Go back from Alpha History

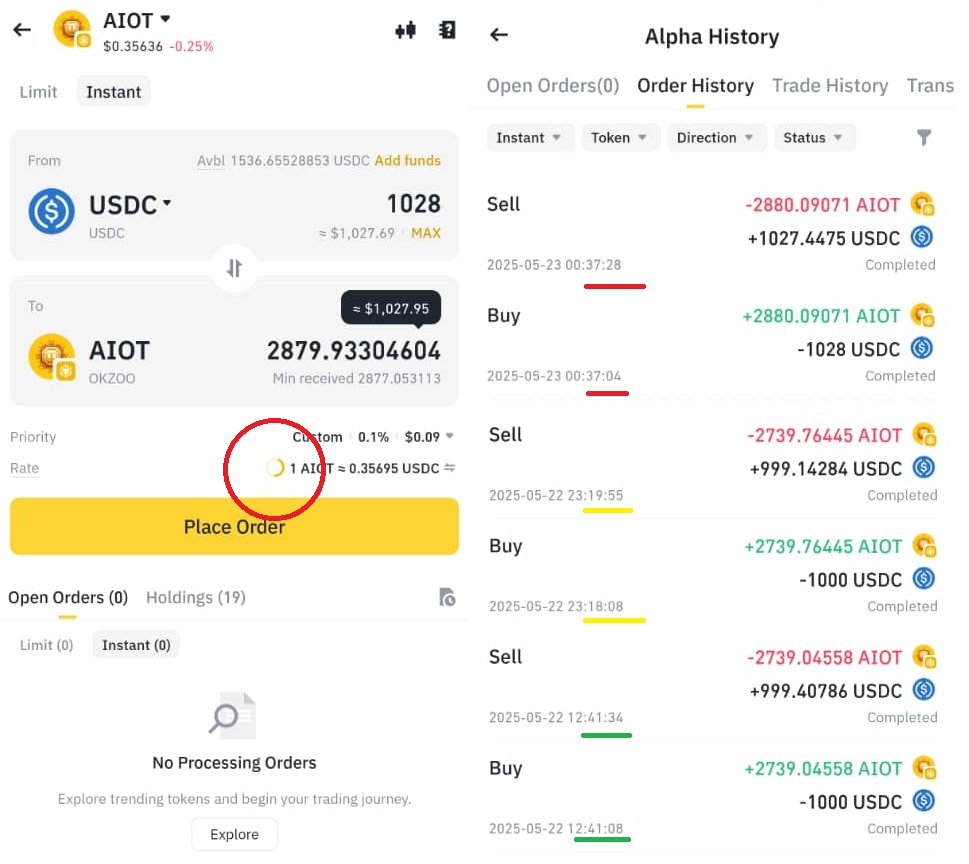click(499, 35)
